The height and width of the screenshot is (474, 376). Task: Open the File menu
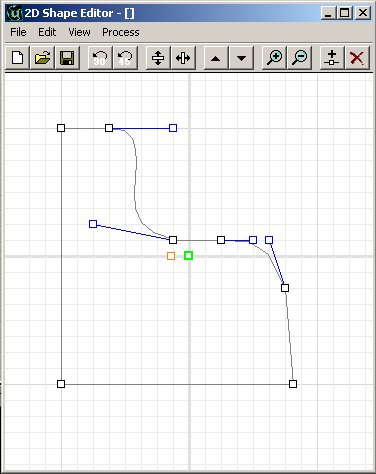point(18,32)
